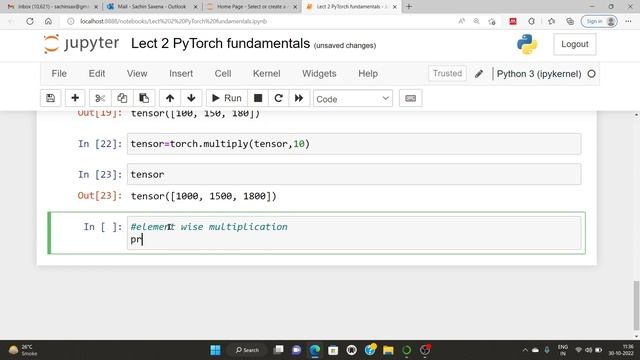The height and width of the screenshot is (360, 640).
Task: Click into cell In [23] tensor
Action: tap(353, 174)
